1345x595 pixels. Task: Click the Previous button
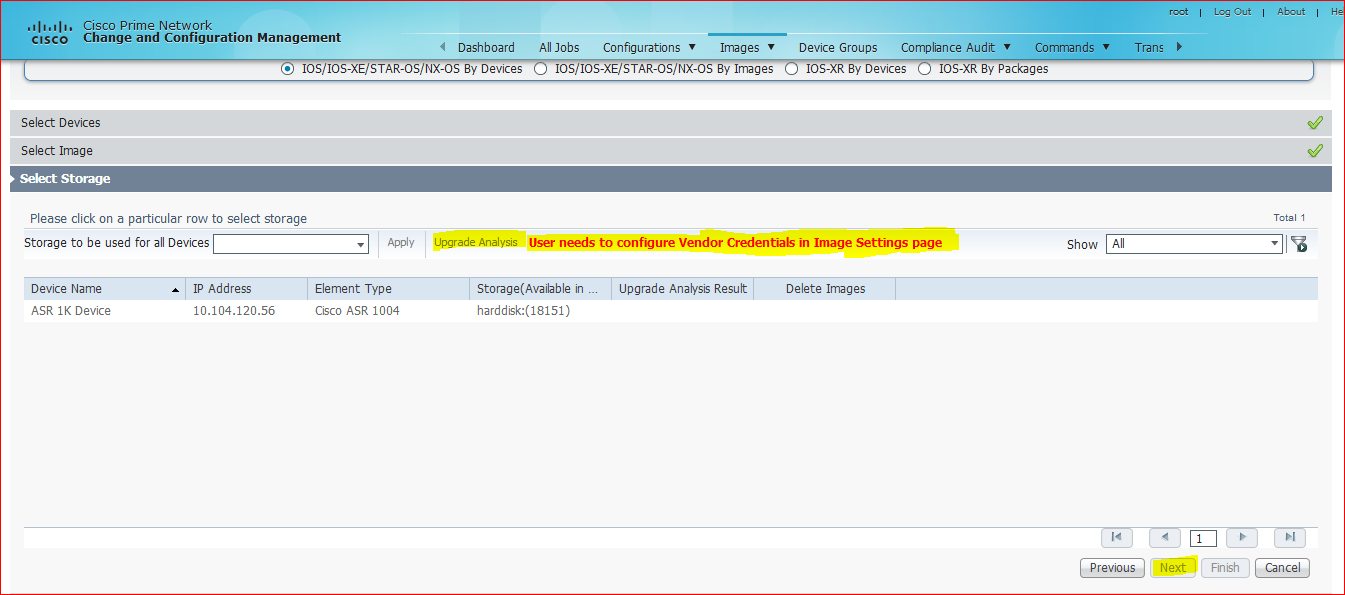coord(1112,568)
